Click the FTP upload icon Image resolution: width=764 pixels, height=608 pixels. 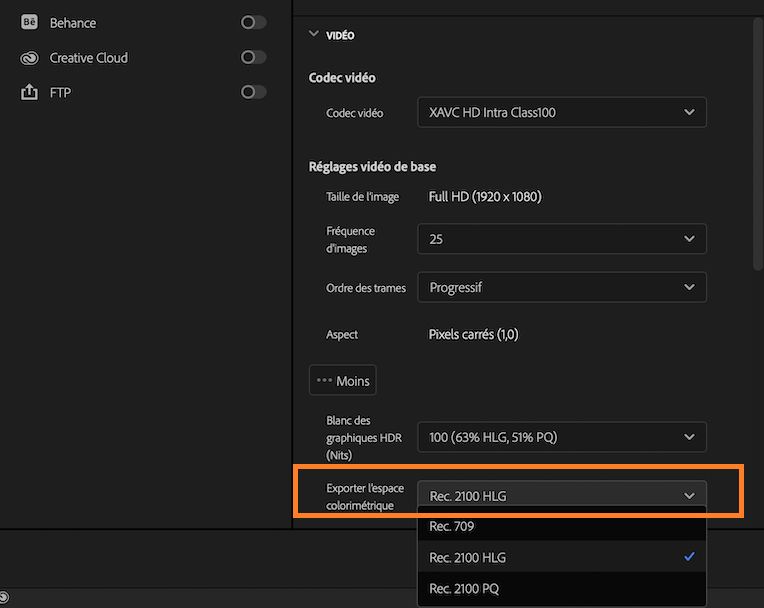(x=29, y=92)
